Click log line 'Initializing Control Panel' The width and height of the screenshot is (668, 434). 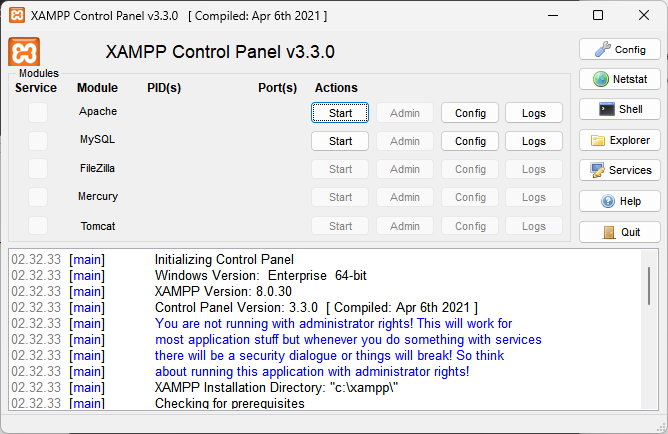[224, 259]
